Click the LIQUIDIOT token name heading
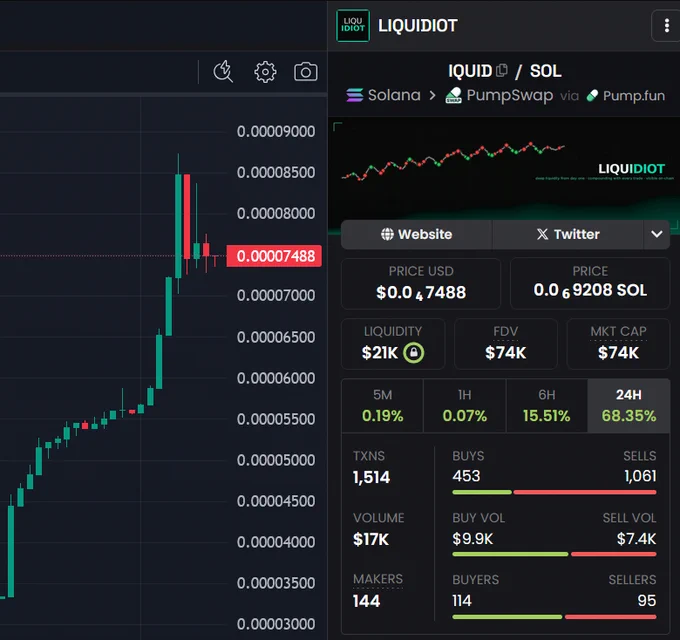This screenshot has width=680, height=640. (x=418, y=26)
